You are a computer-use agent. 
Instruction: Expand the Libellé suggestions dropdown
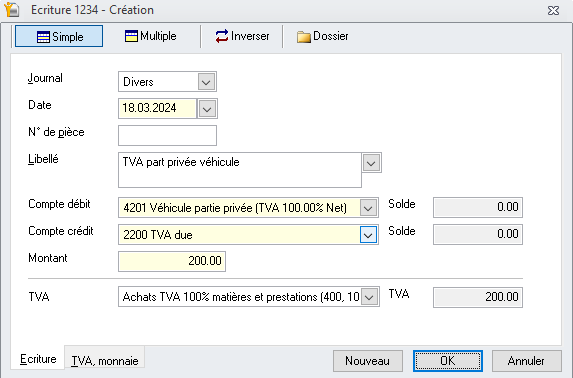pos(371,163)
